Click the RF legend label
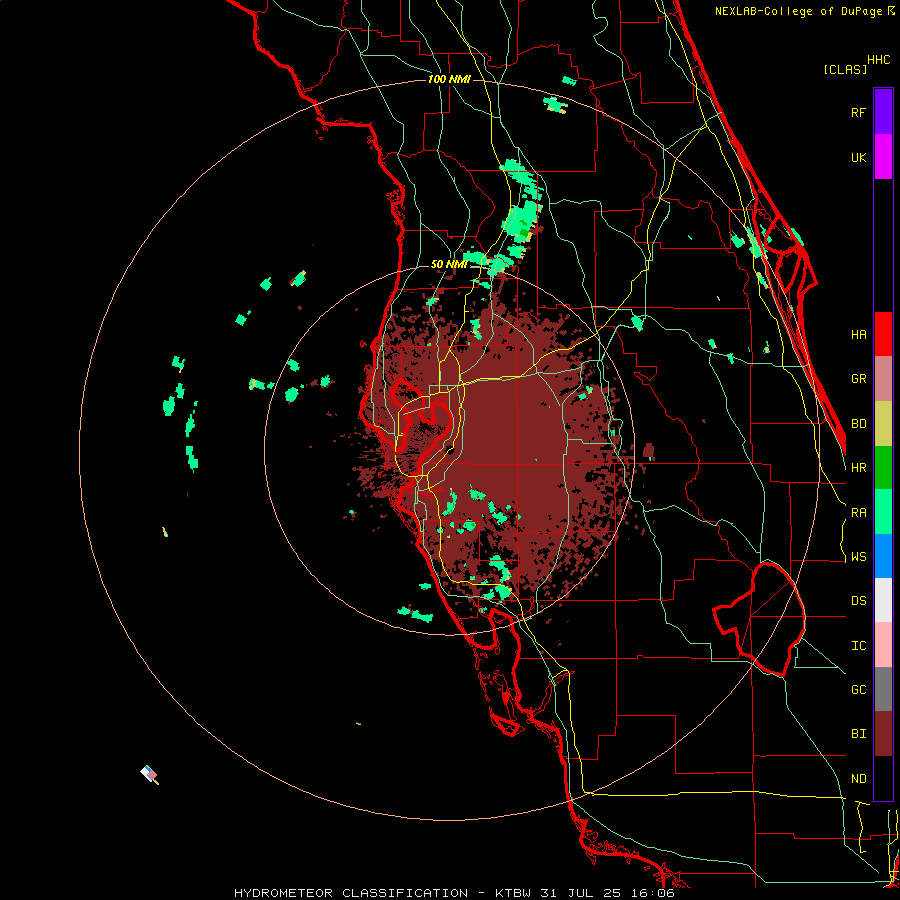Viewport: 900px width, 900px height. click(x=858, y=112)
